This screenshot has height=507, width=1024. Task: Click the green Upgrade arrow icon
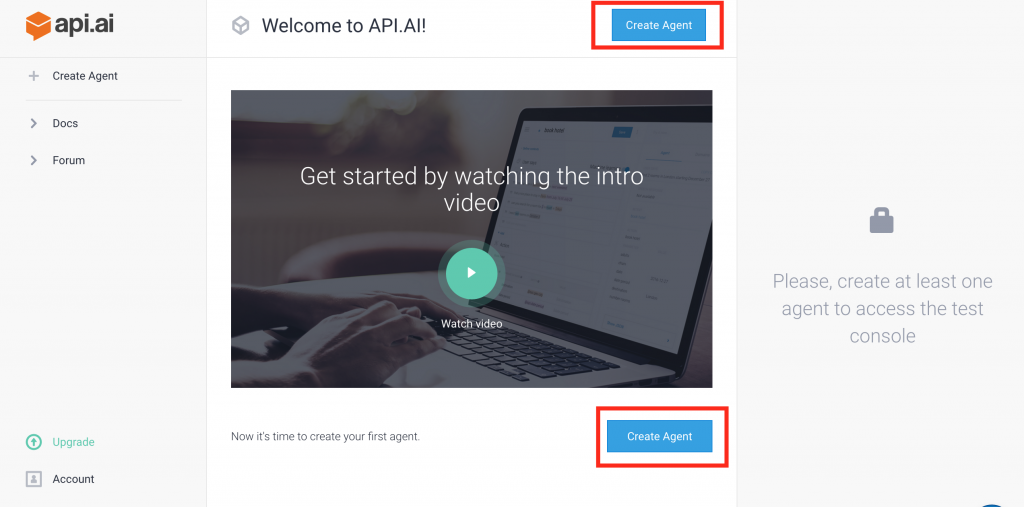33,442
